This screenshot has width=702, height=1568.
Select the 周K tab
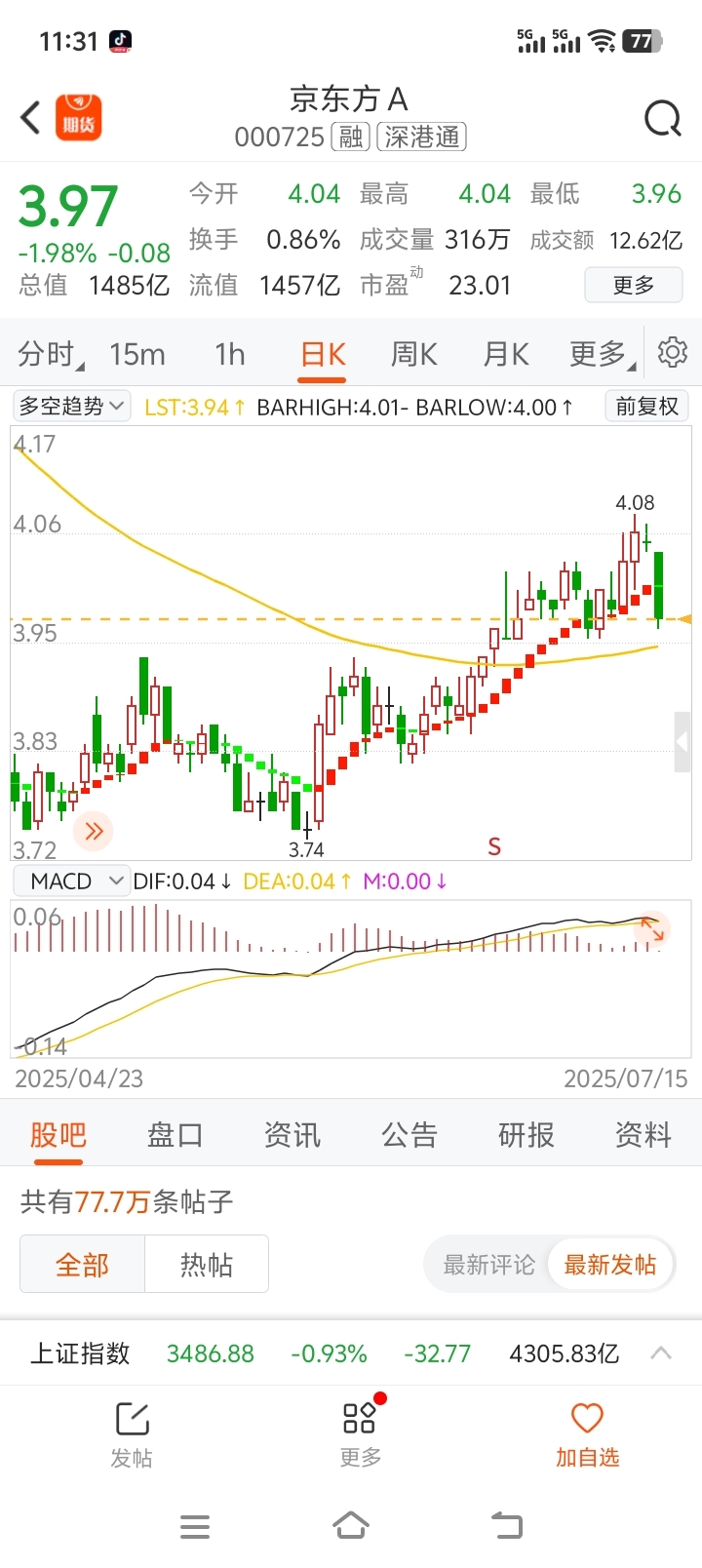(x=414, y=354)
